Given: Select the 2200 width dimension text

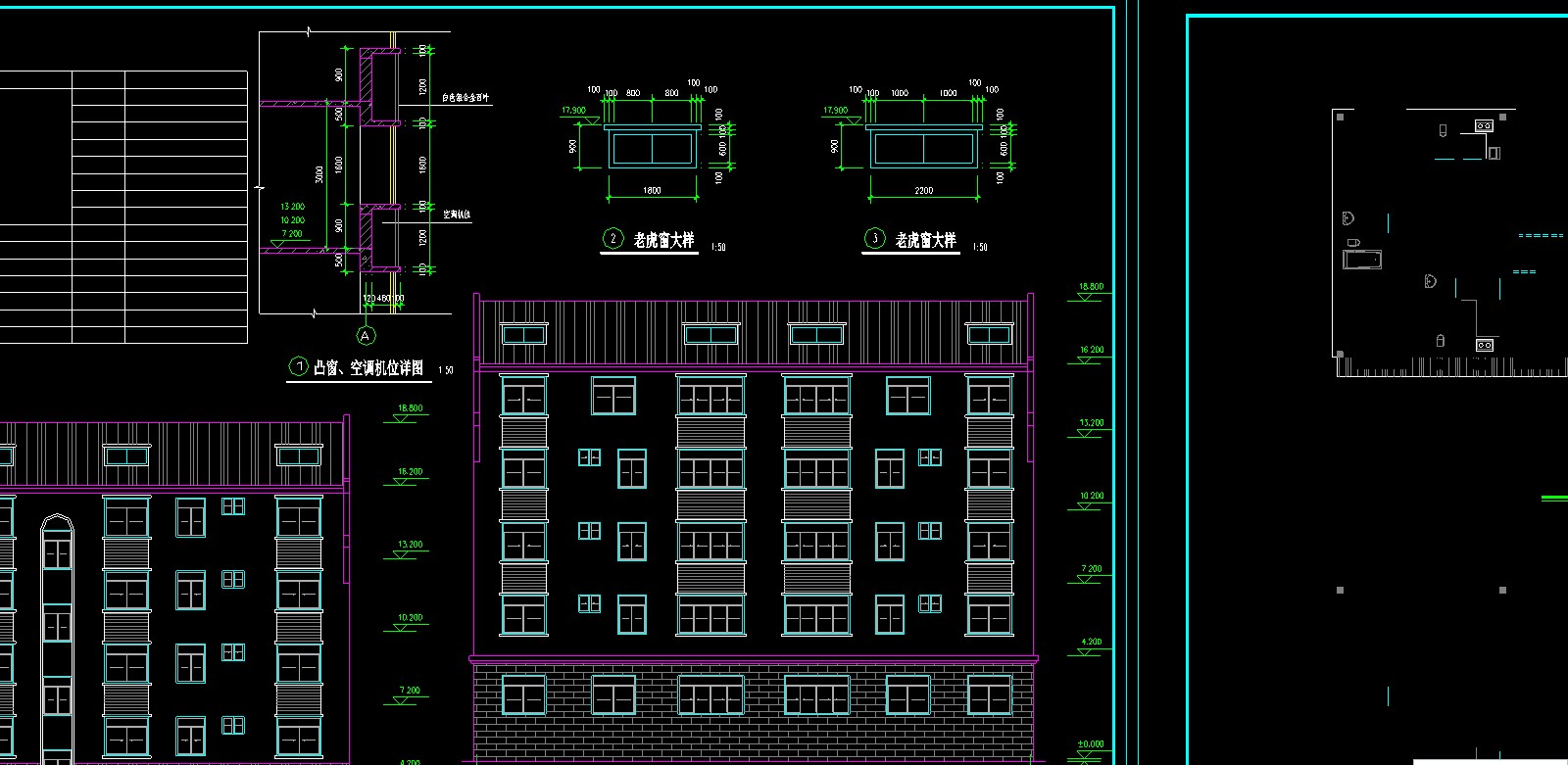Looking at the screenshot, I should 923,190.
